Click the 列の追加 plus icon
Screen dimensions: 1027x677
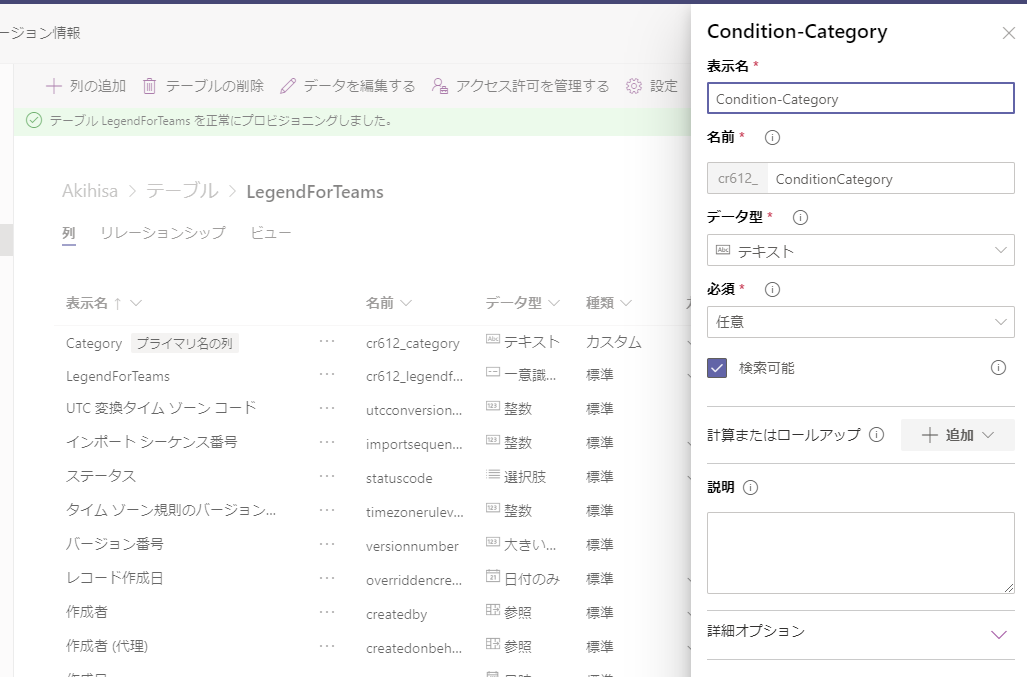point(55,85)
